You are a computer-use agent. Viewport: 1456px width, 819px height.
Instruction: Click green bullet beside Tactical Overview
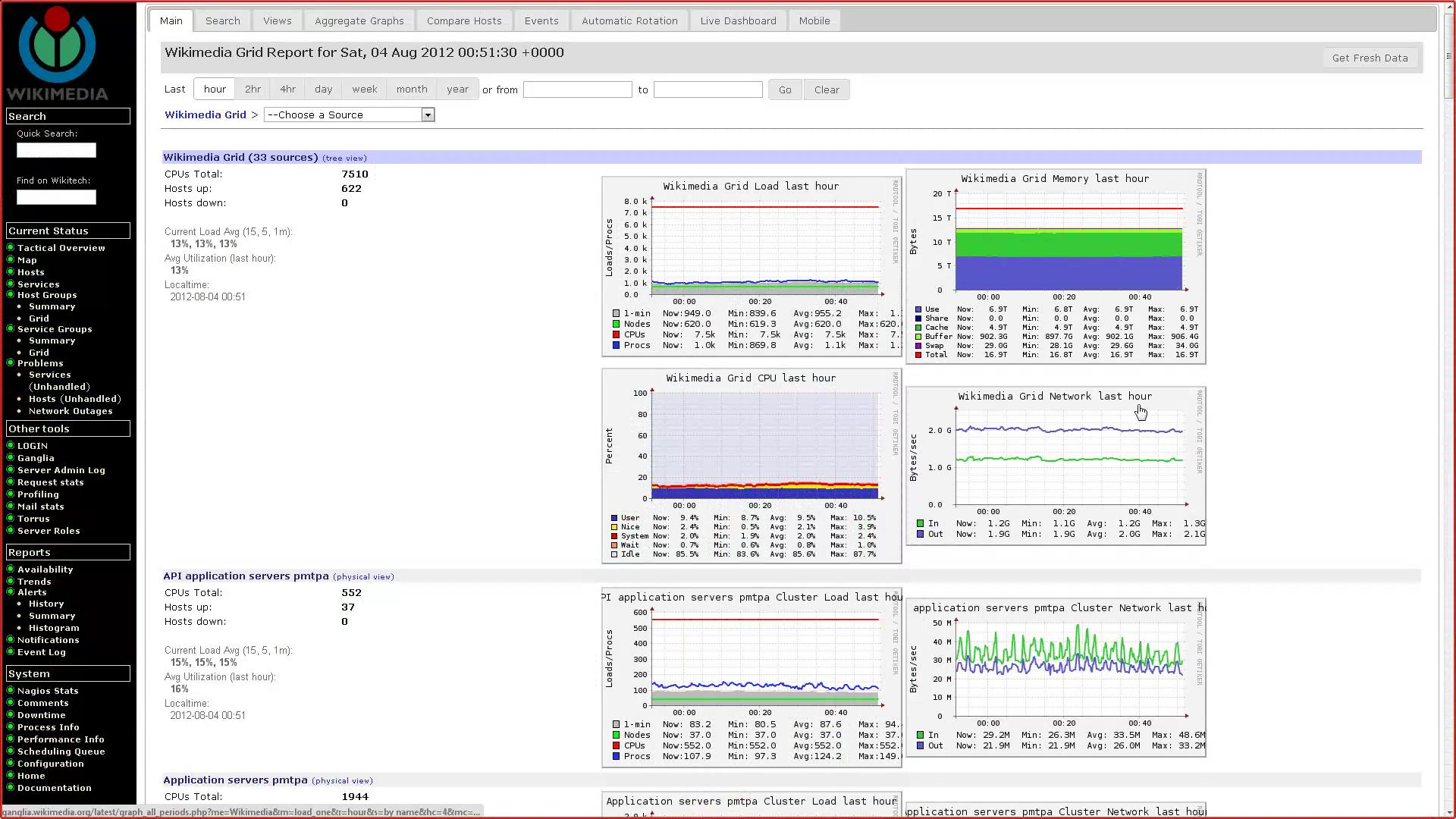point(11,247)
